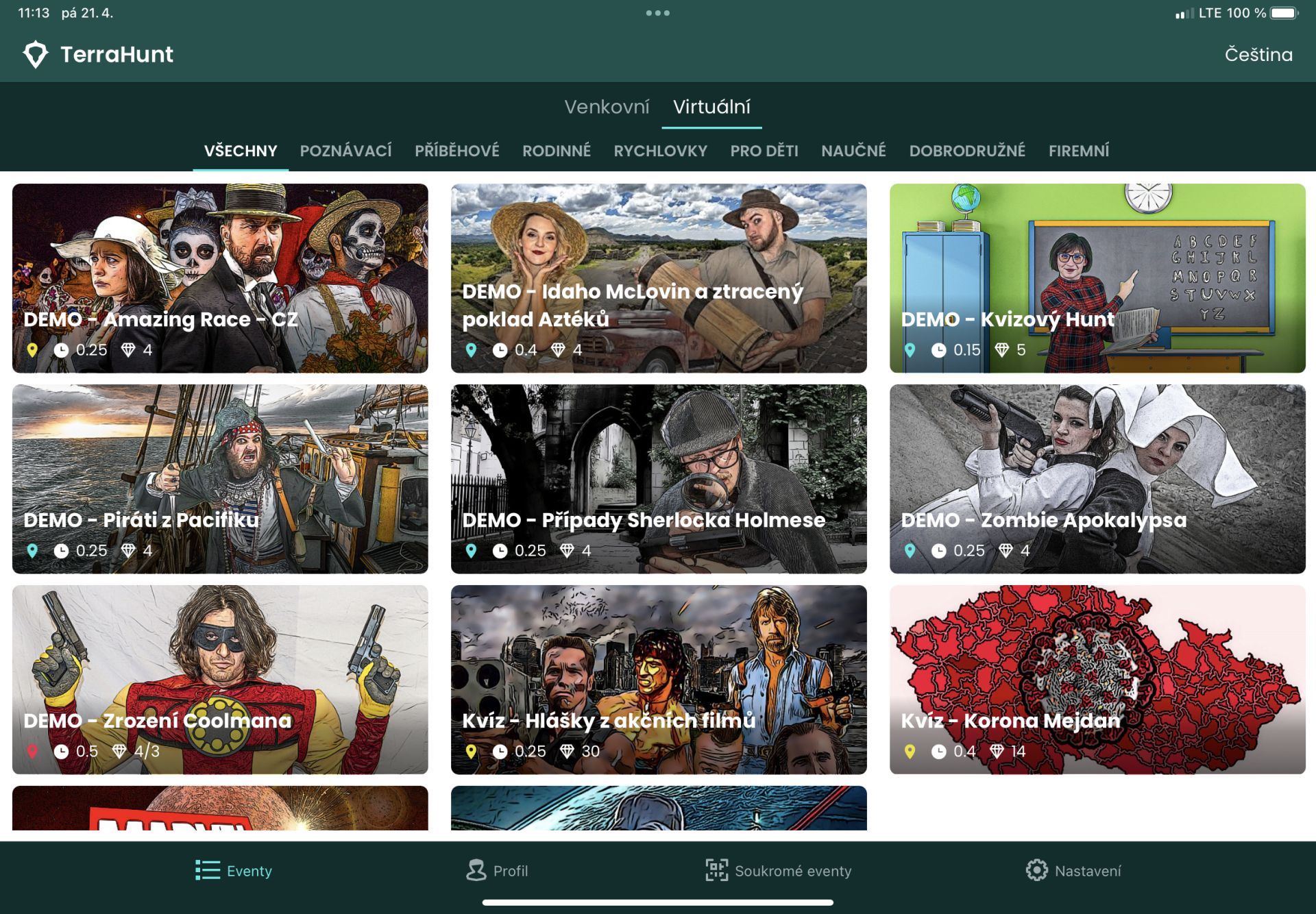1316x914 pixels.
Task: Open DEMO - Zombie Apokalypsa event
Action: [x=1097, y=479]
